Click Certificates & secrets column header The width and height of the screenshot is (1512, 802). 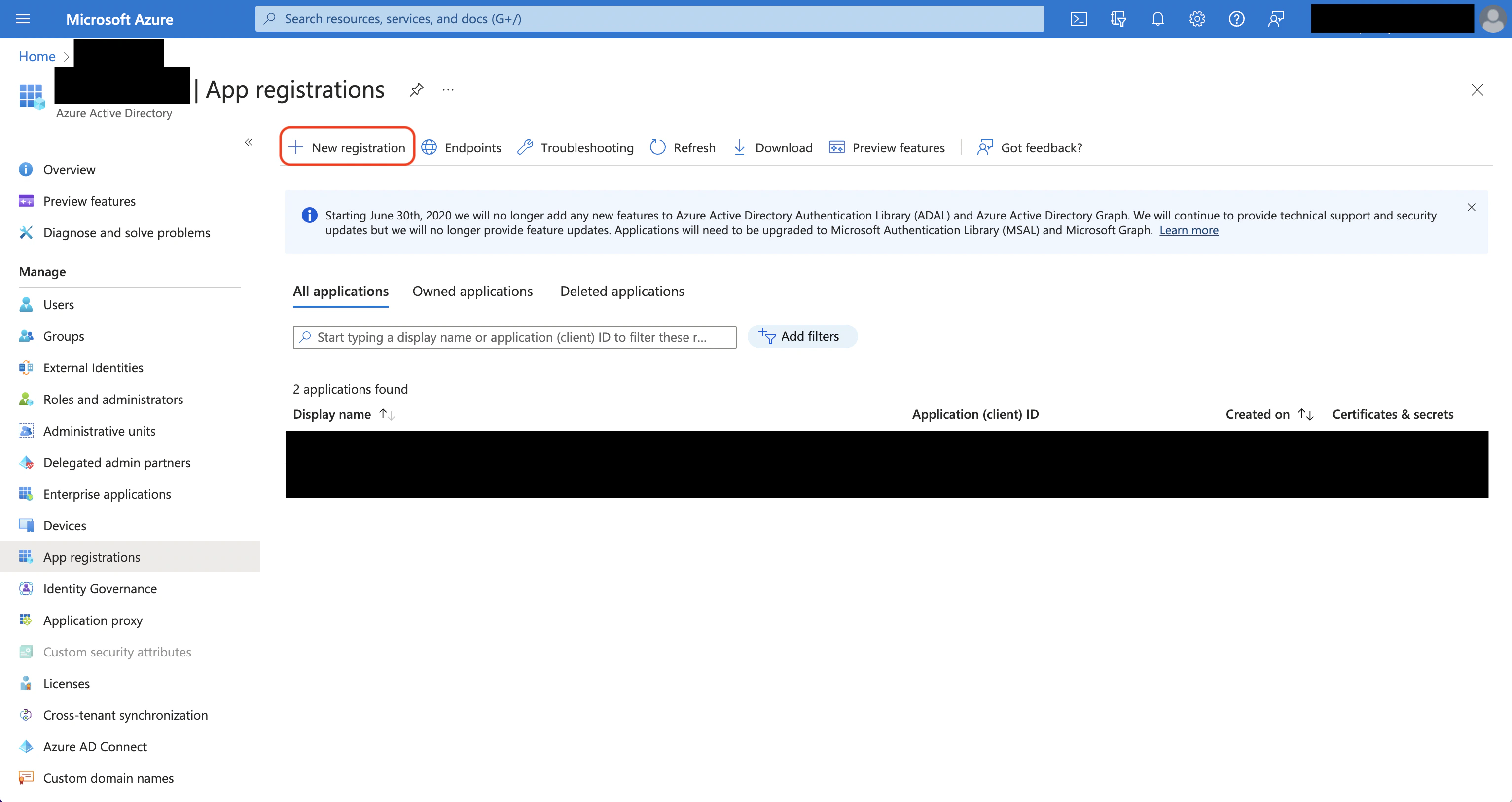coord(1392,414)
